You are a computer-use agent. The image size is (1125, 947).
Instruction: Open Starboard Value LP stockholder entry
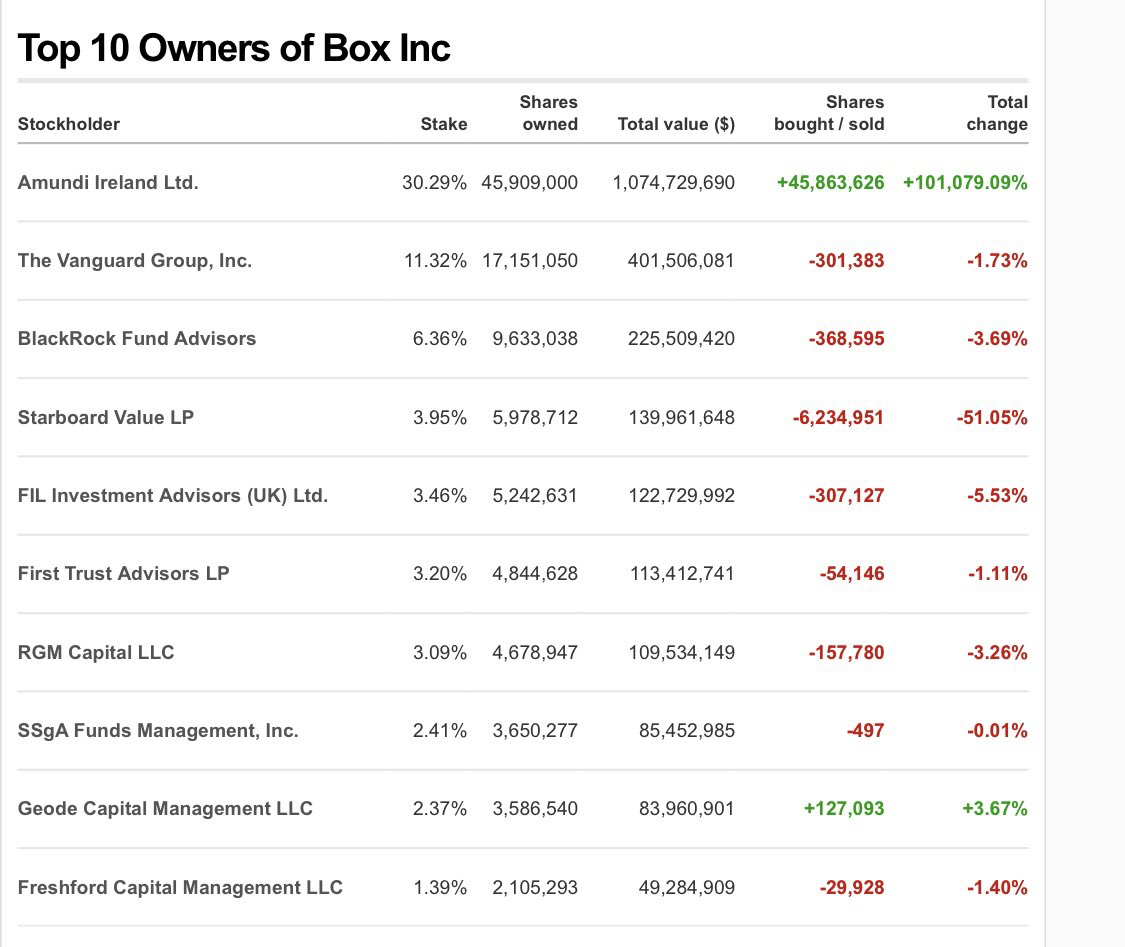click(x=105, y=418)
